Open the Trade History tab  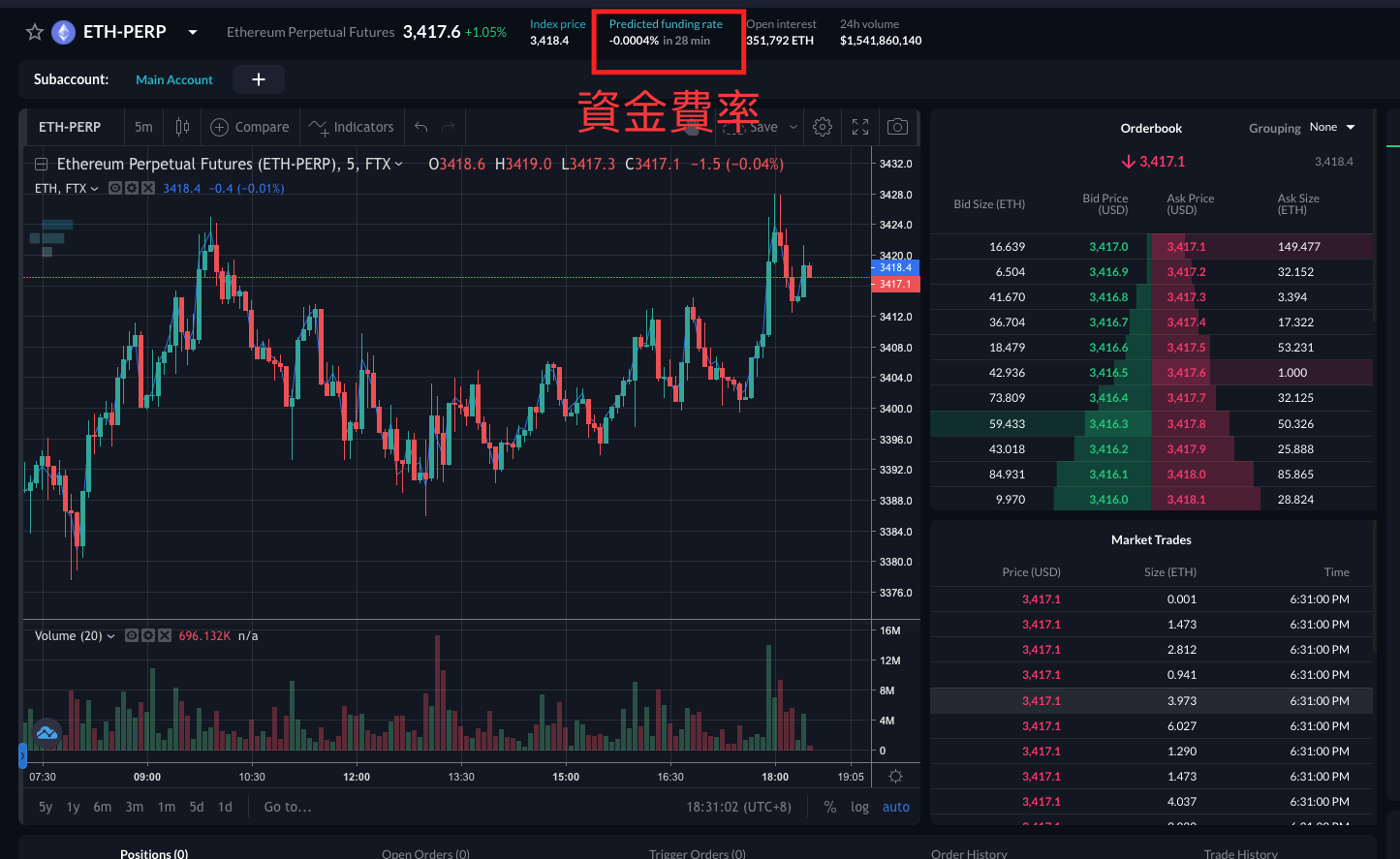(1241, 853)
